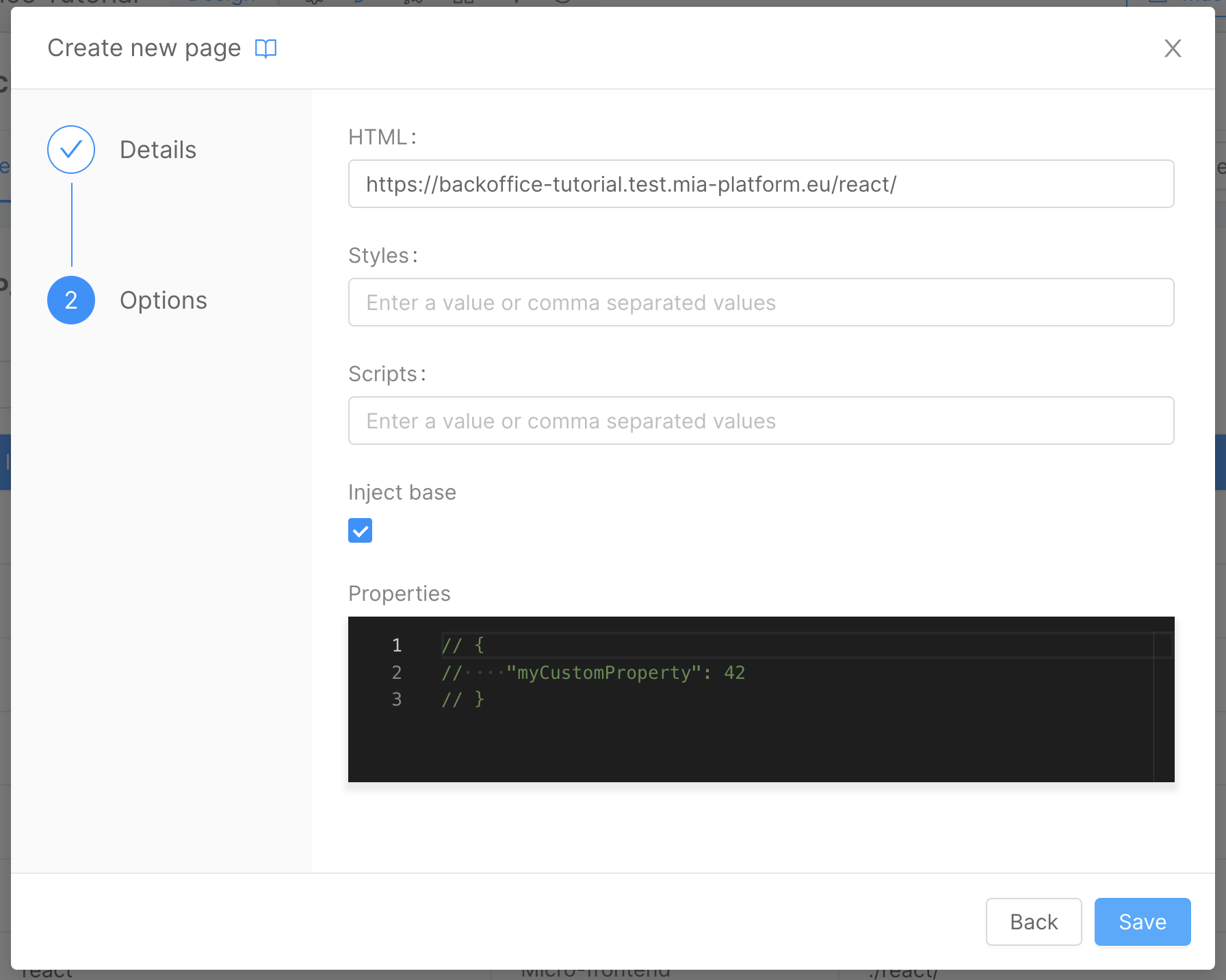Click inside the HTML URL field
The image size is (1226, 980).
point(761,183)
